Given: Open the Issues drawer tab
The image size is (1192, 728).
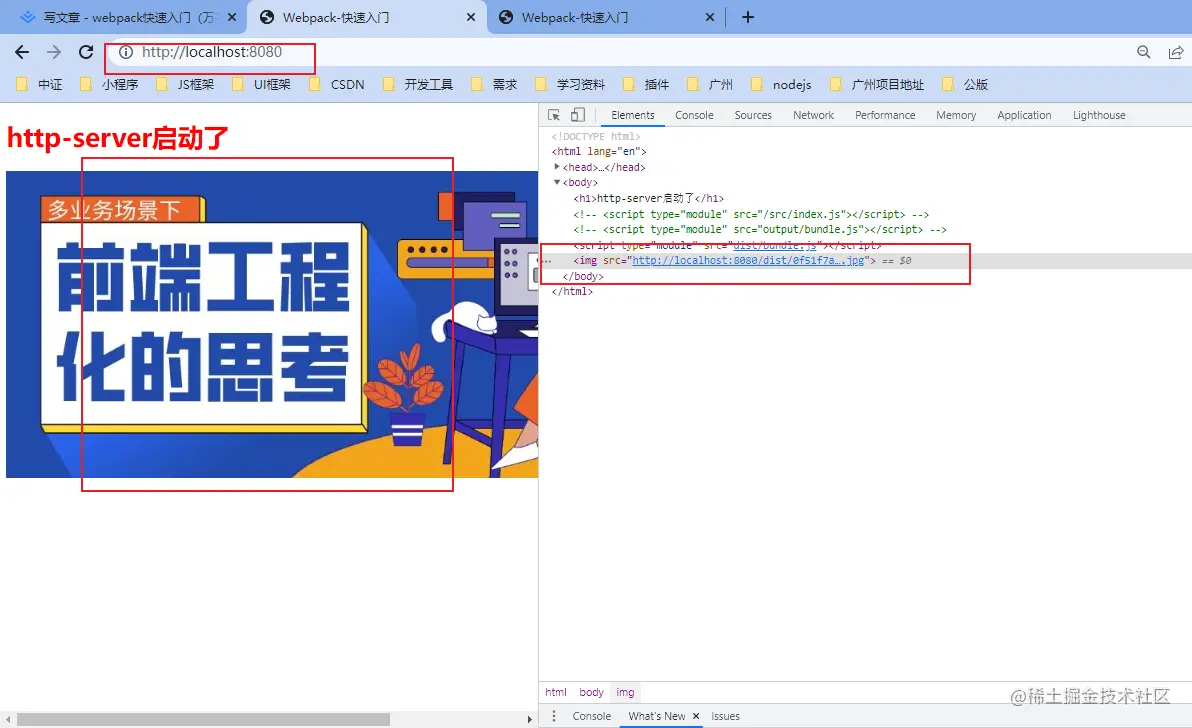Looking at the screenshot, I should [725, 716].
